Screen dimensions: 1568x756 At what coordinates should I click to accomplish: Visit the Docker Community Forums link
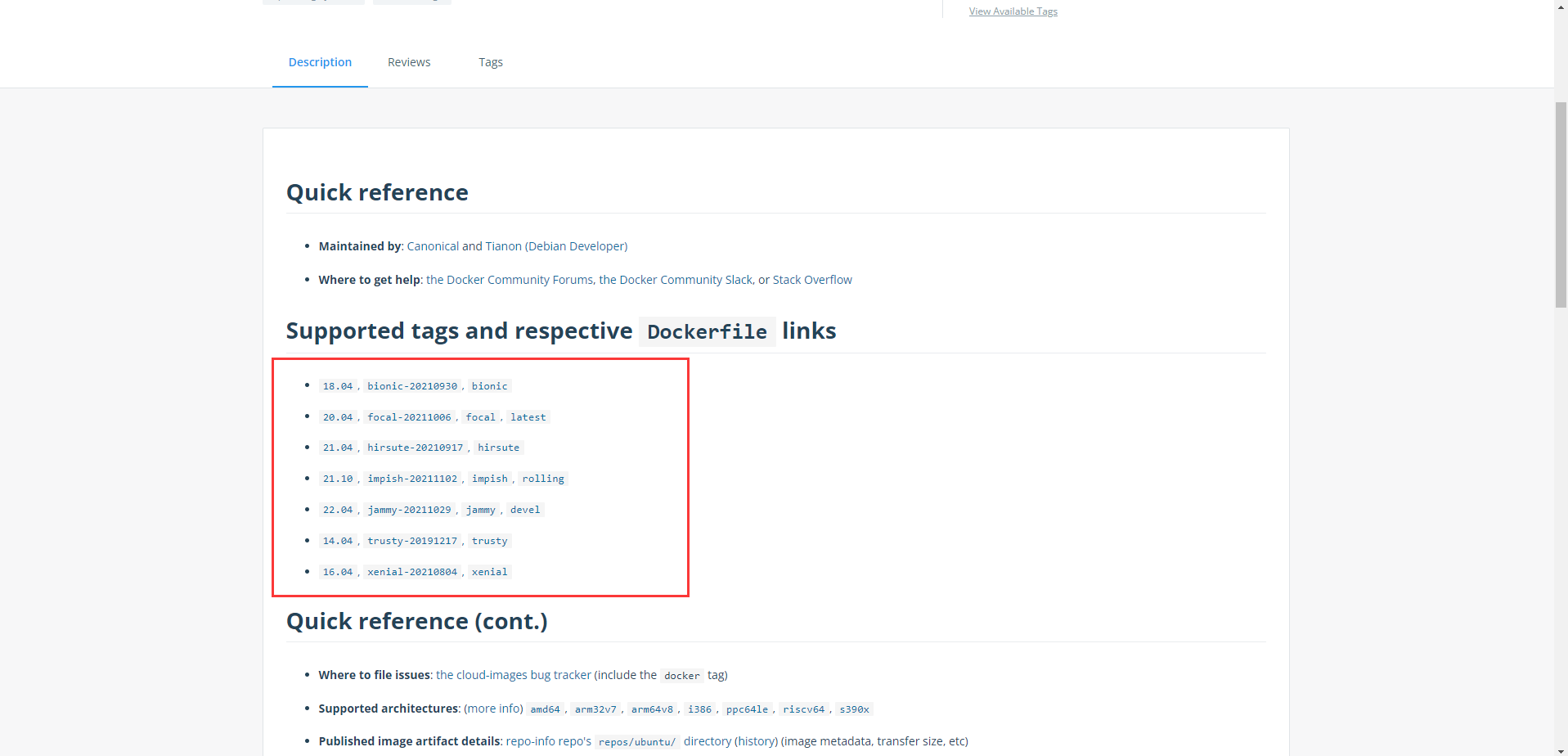tap(510, 280)
